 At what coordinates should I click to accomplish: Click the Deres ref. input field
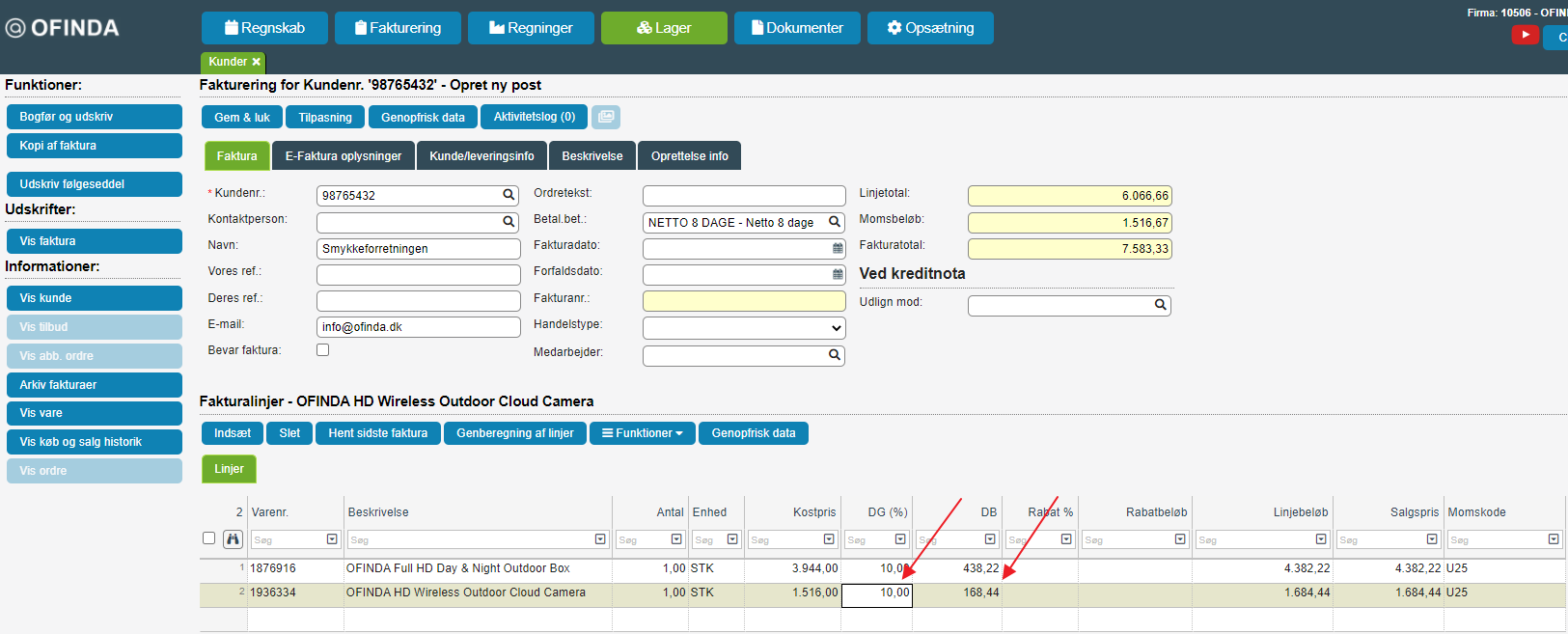point(419,301)
